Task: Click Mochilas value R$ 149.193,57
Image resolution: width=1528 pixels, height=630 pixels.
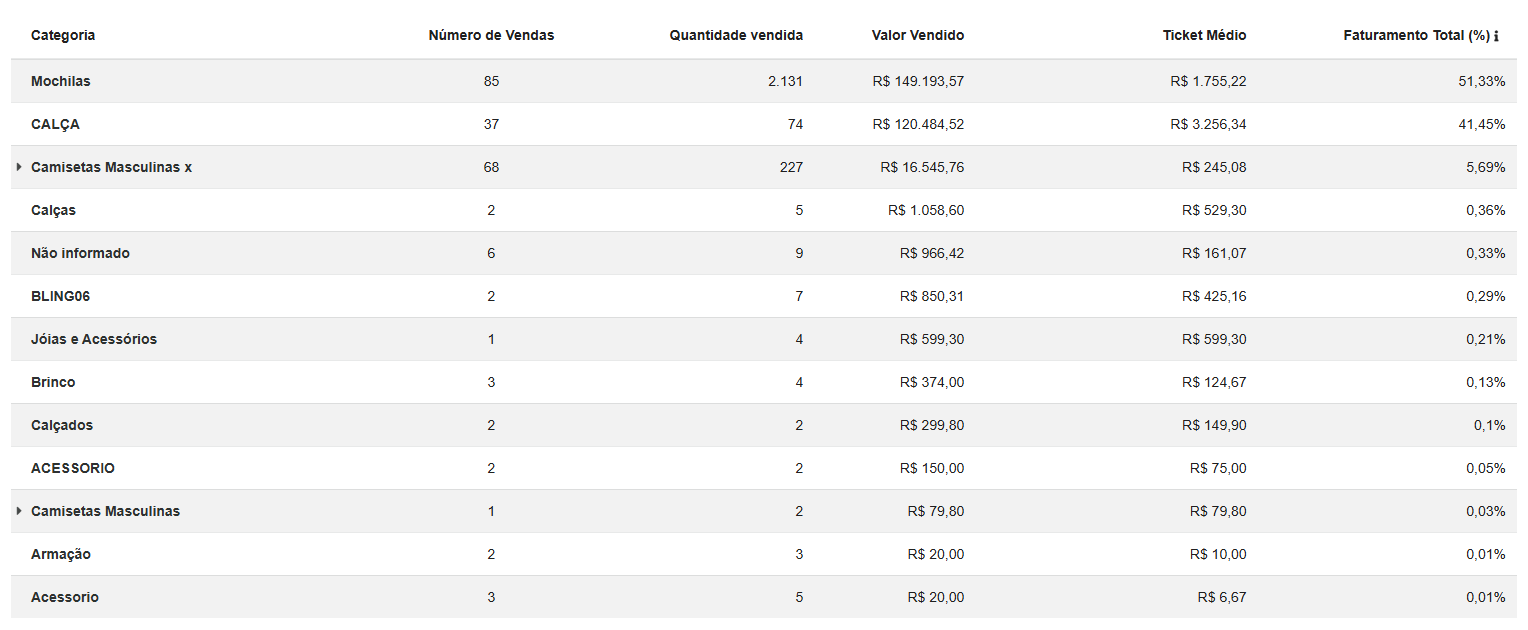Action: click(x=918, y=81)
